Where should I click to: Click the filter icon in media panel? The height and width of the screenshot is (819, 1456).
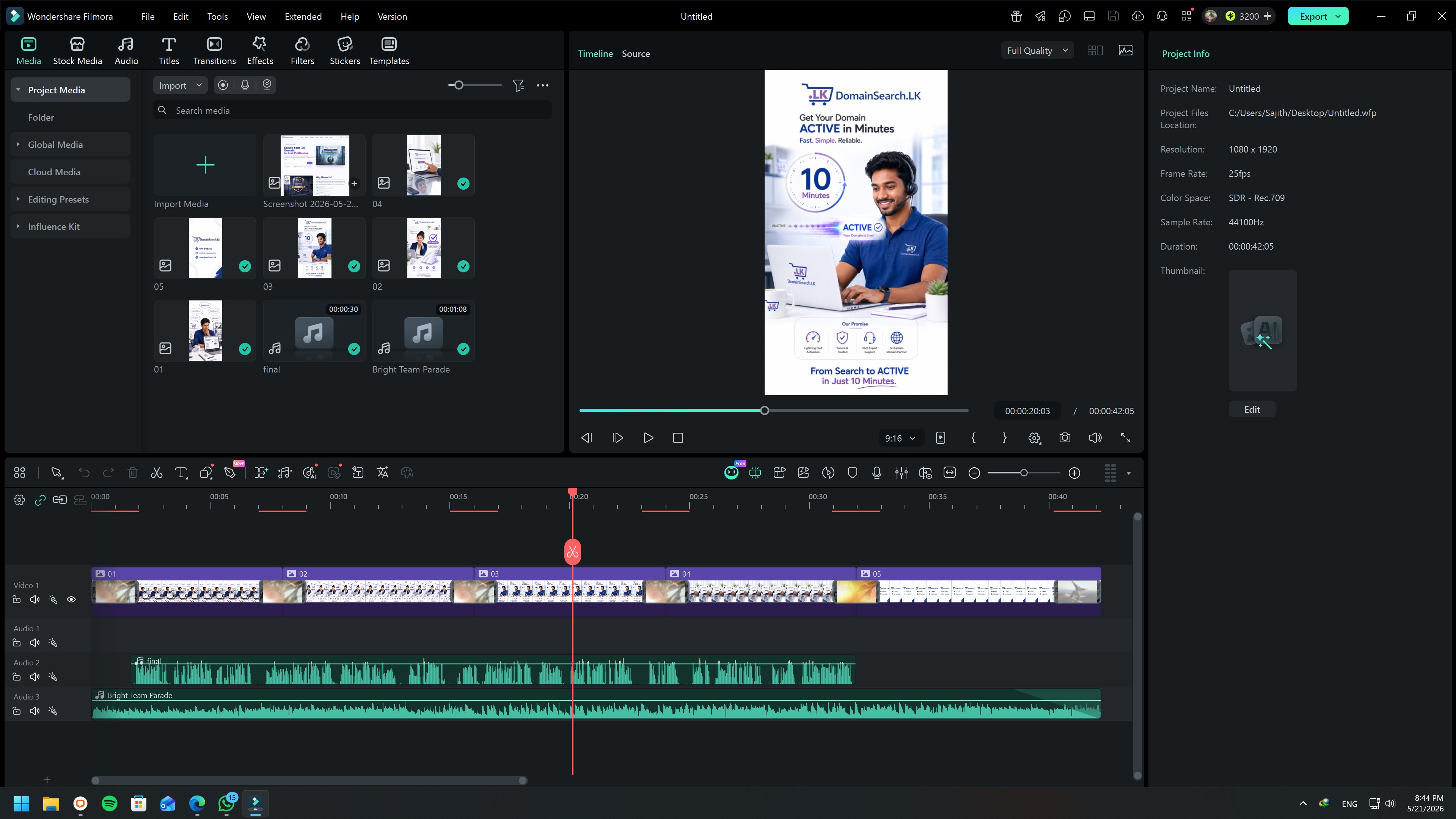pyautogui.click(x=518, y=85)
